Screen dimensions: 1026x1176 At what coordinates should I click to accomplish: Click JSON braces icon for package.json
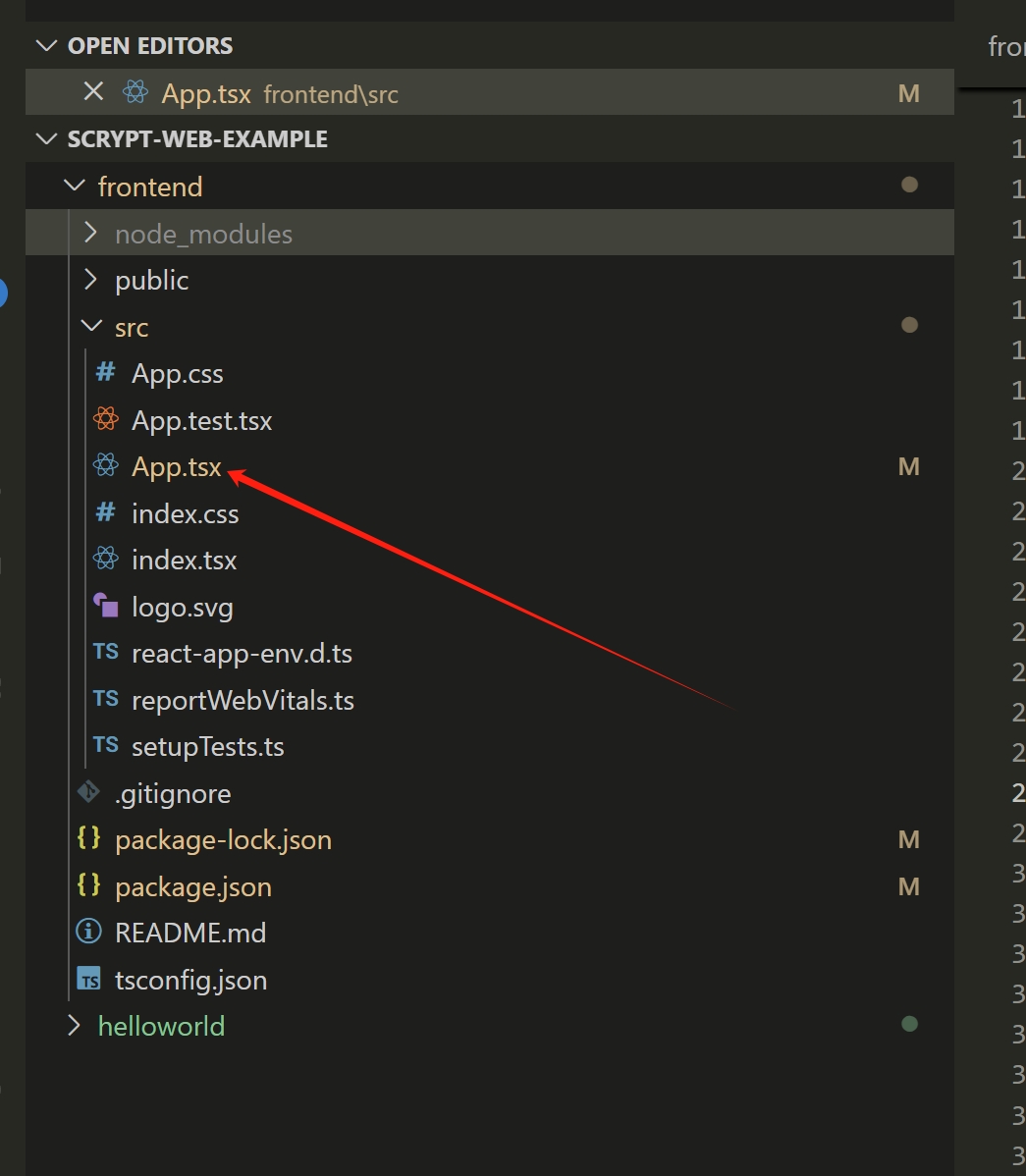(88, 885)
